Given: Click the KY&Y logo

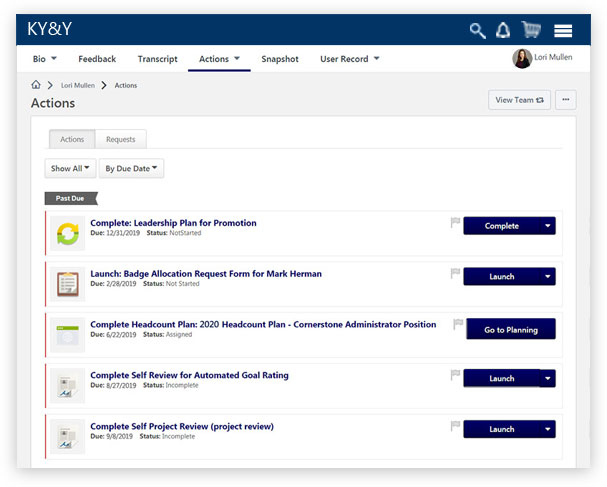Looking at the screenshot, I should [50, 29].
